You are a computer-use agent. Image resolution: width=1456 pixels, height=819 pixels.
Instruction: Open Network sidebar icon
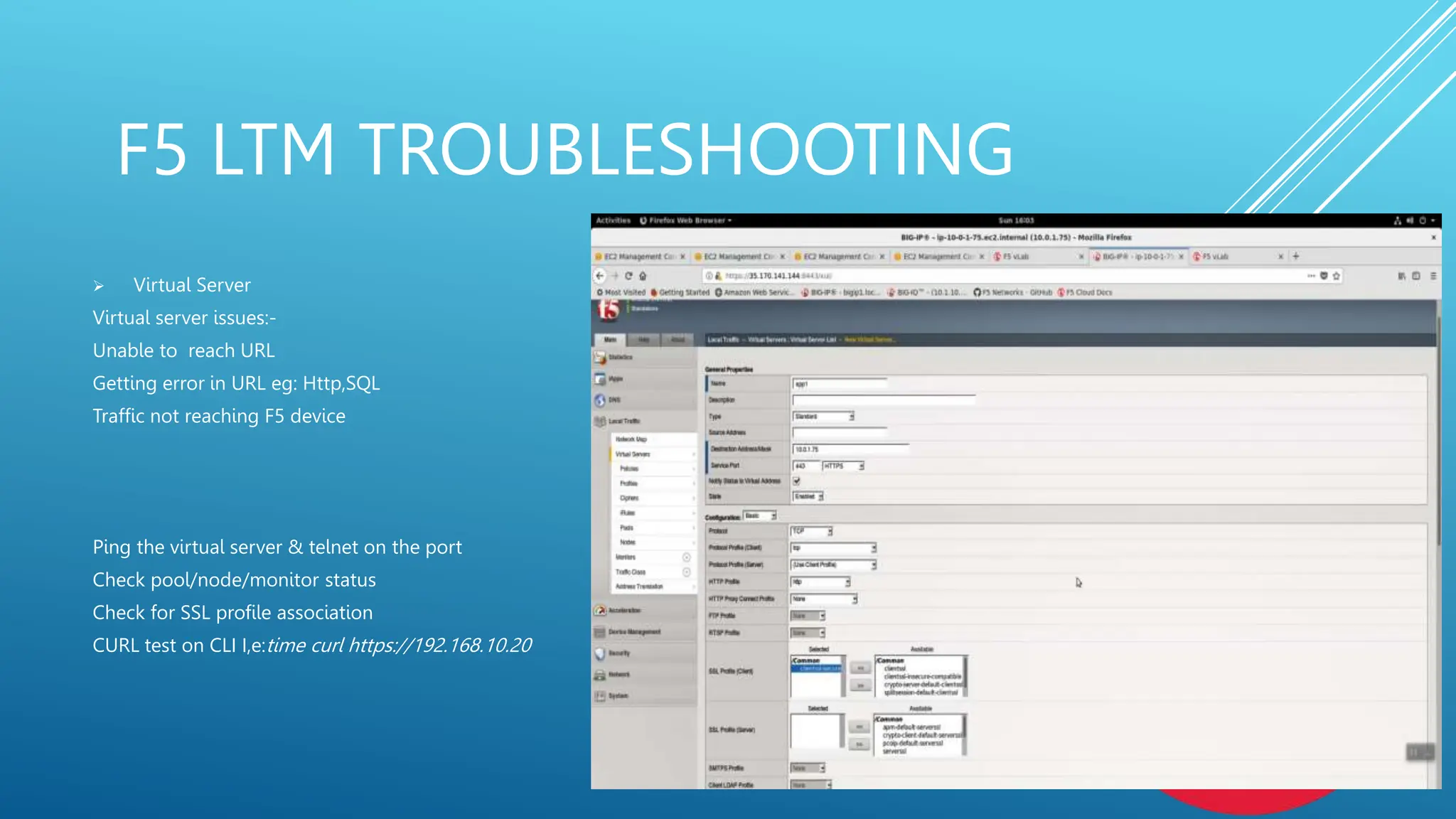(x=600, y=675)
